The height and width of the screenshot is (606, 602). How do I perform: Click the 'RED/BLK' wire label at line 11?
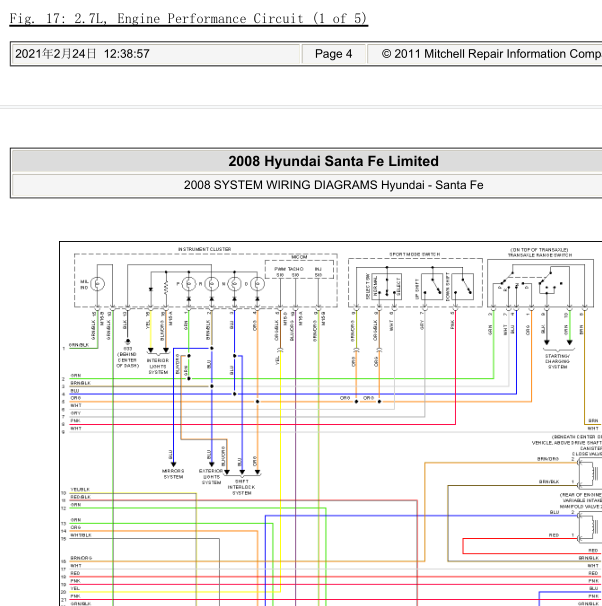click(80, 497)
